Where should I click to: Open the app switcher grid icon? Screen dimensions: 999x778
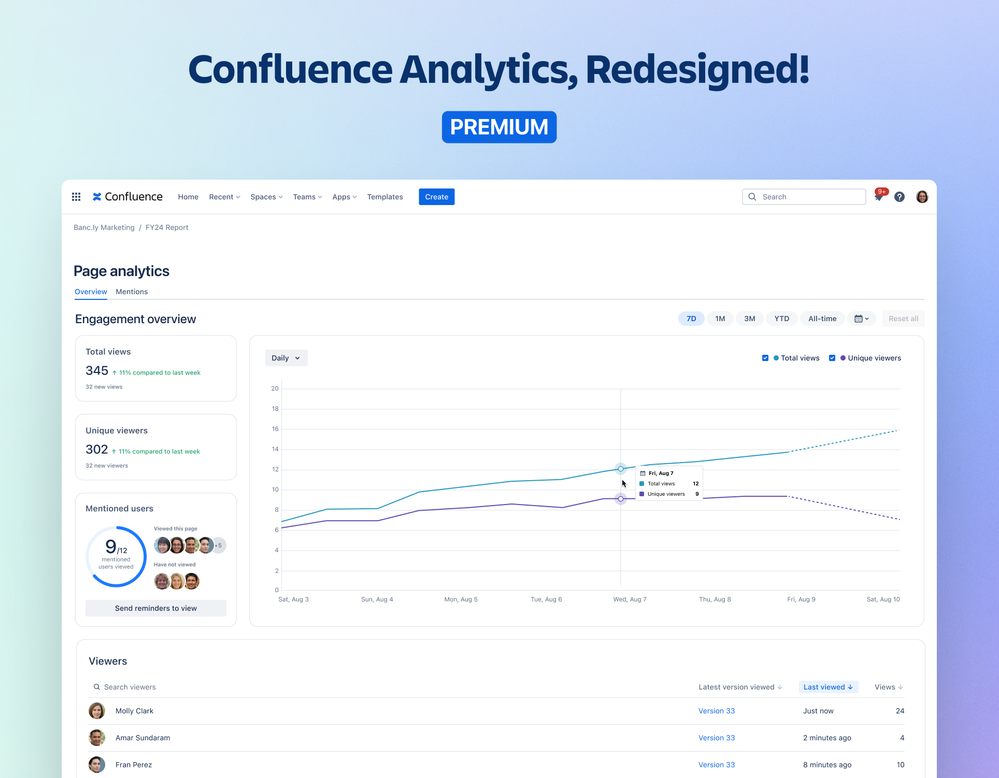coord(76,197)
